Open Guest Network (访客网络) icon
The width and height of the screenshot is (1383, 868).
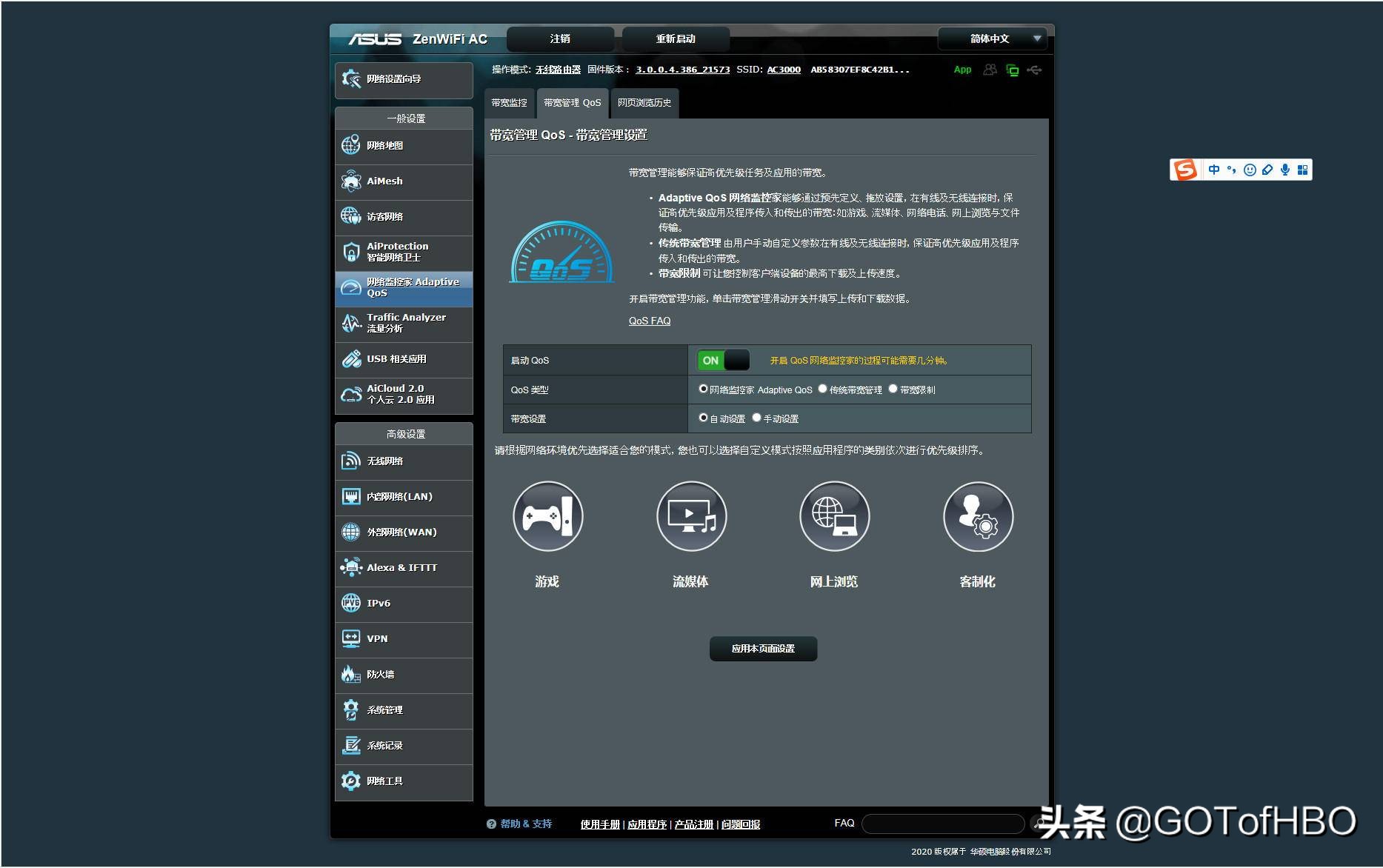point(351,216)
